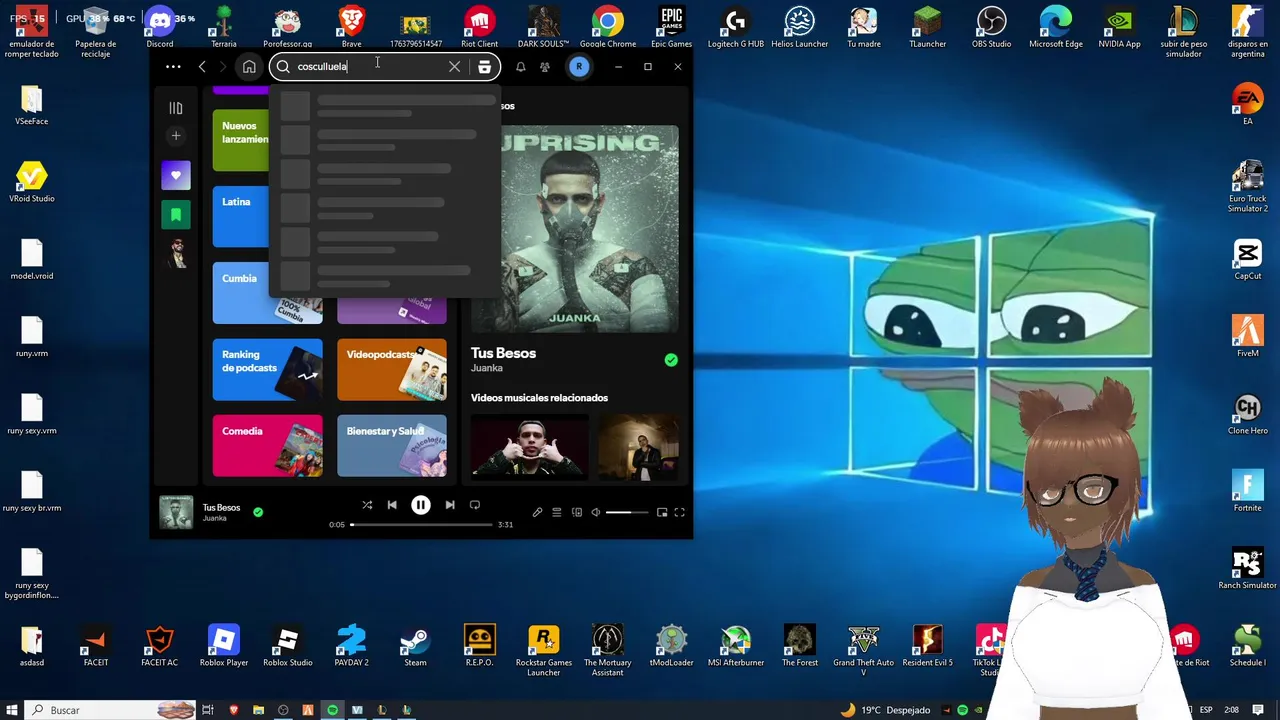The height and width of the screenshot is (720, 1280).
Task: Play second related music video thumbnail
Action: tap(638, 447)
